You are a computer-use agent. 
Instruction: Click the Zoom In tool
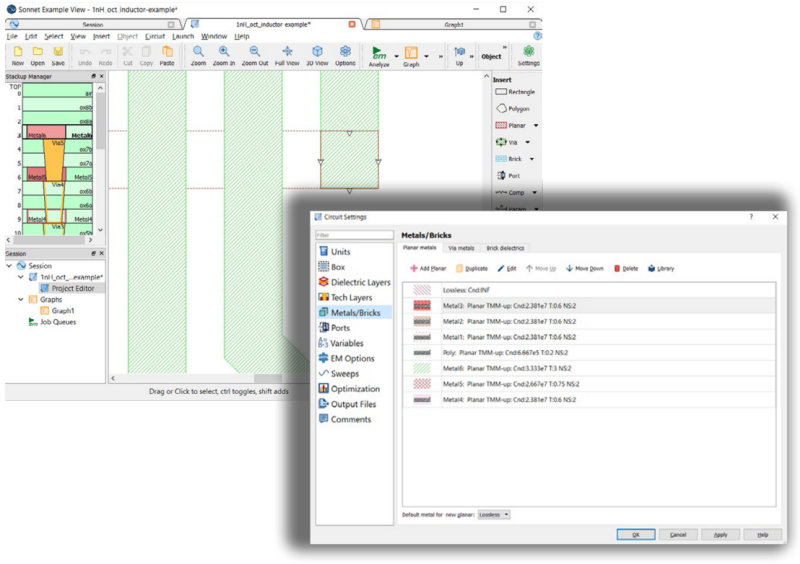pos(224,55)
